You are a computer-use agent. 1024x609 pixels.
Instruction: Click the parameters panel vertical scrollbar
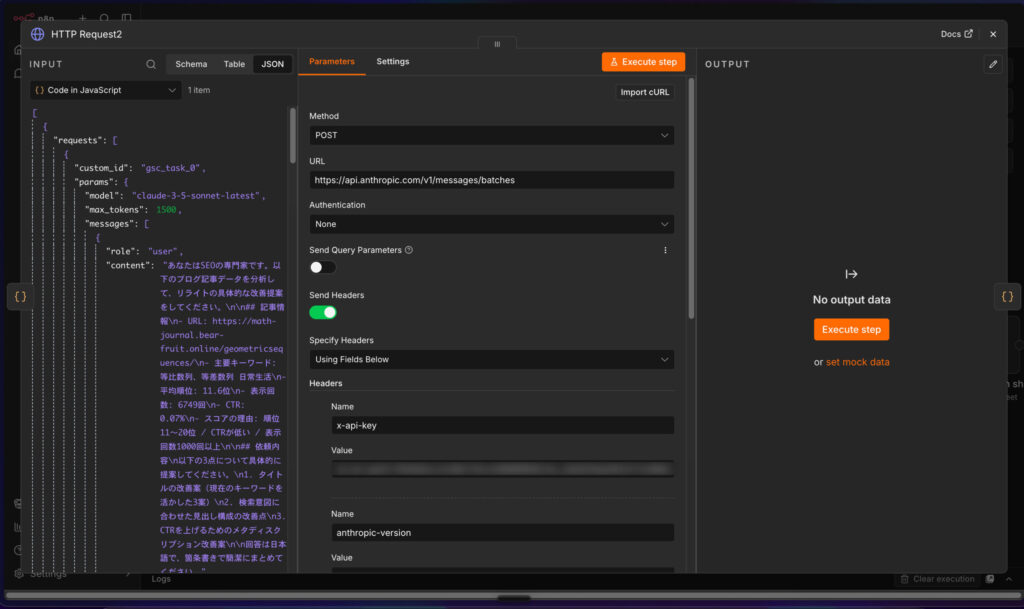pyautogui.click(x=691, y=198)
